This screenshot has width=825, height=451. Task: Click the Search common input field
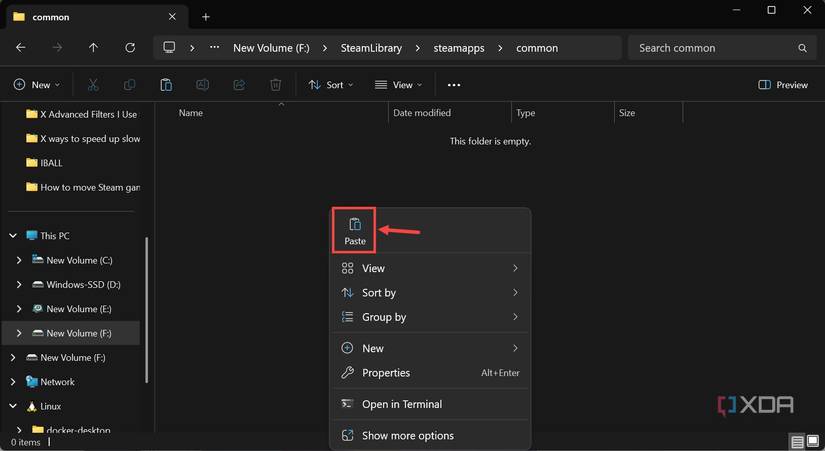coord(715,48)
